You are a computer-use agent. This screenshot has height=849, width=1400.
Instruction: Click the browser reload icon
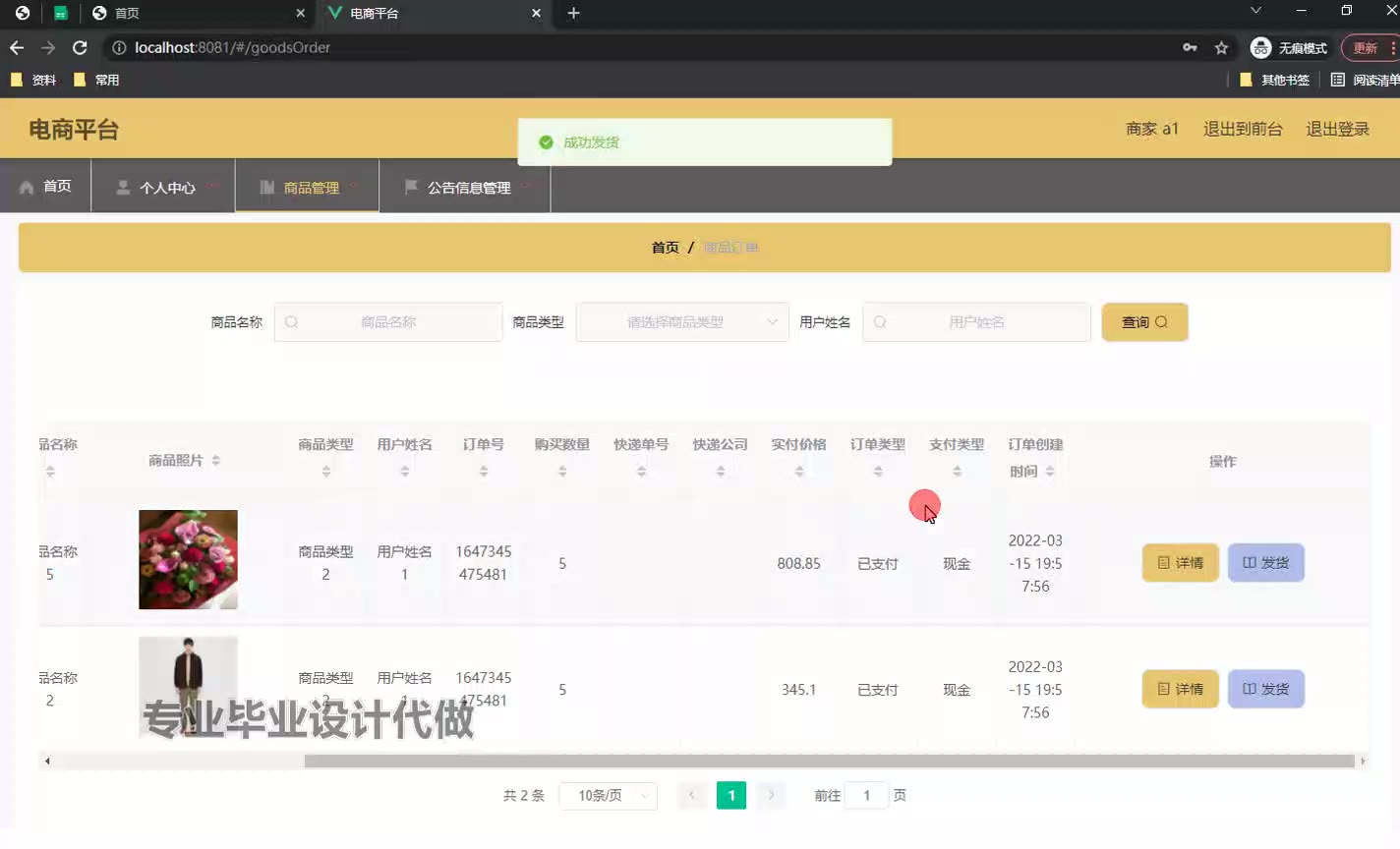[x=80, y=47]
